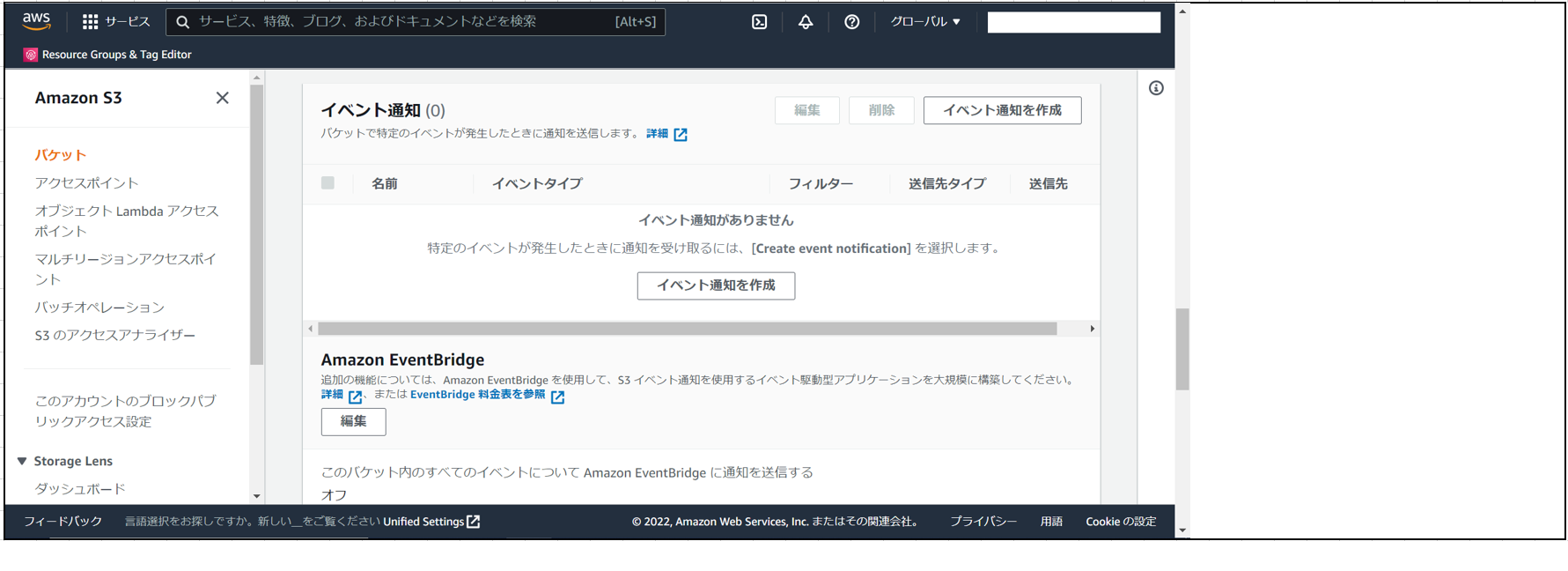Click the Unified Settings external link icon
Viewport: 1568px width, 571px height.
[474, 522]
